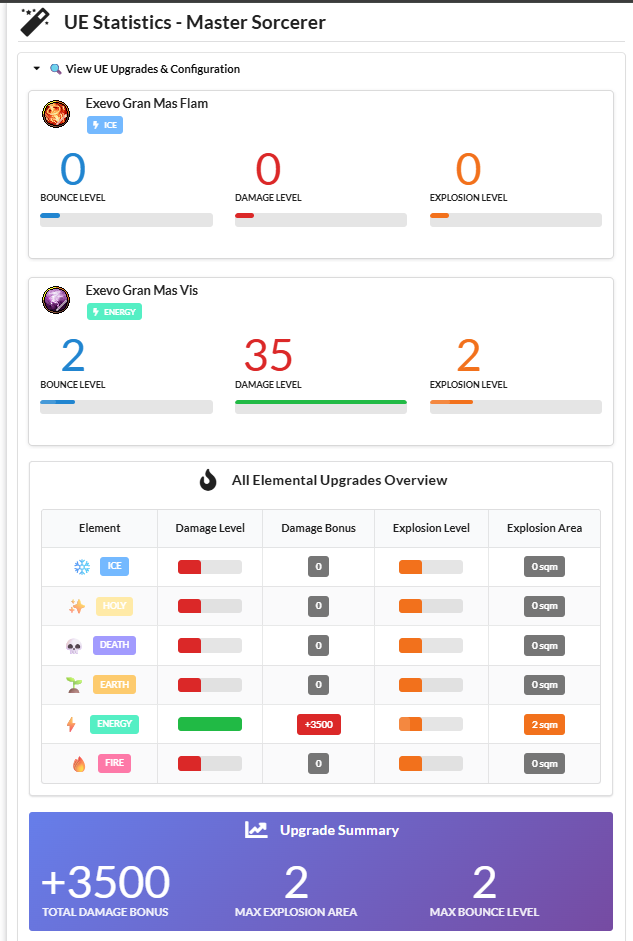
Task: Click Exevo Gran Mas Vis explosion level bar
Action: 516,407
